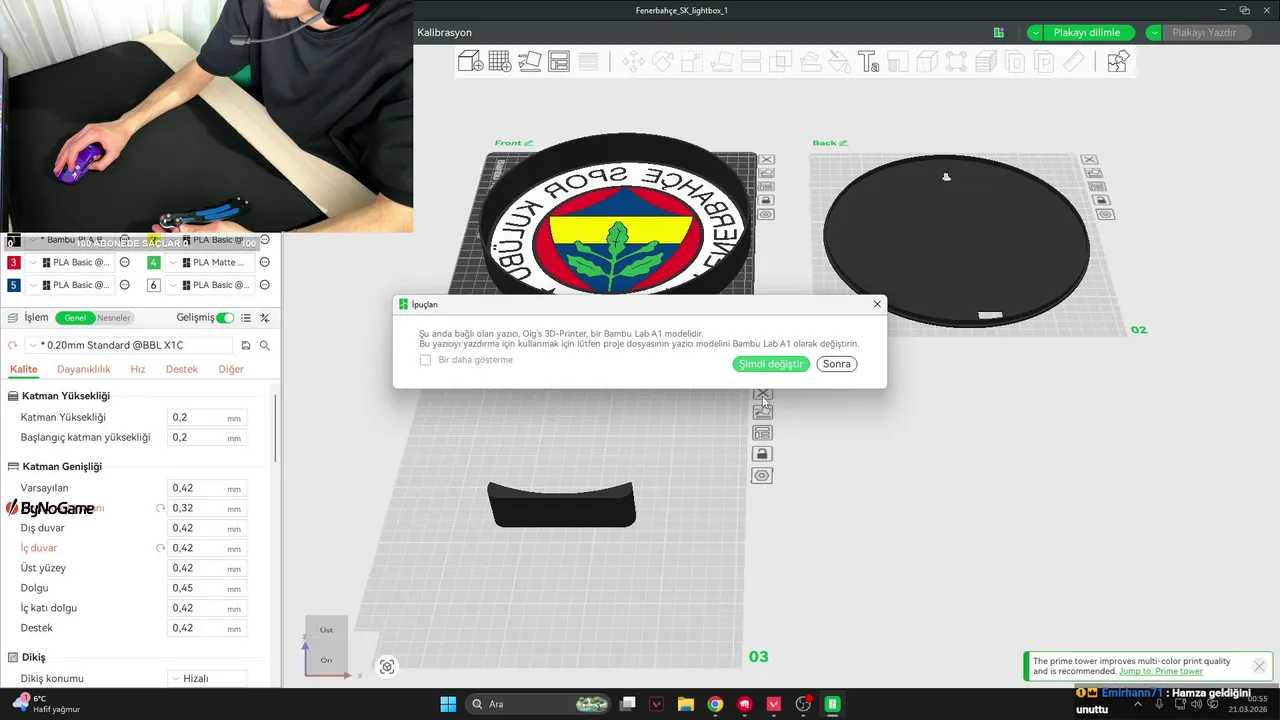The height and width of the screenshot is (720, 1280).
Task: Close the İpuçları dialog
Action: (x=877, y=304)
